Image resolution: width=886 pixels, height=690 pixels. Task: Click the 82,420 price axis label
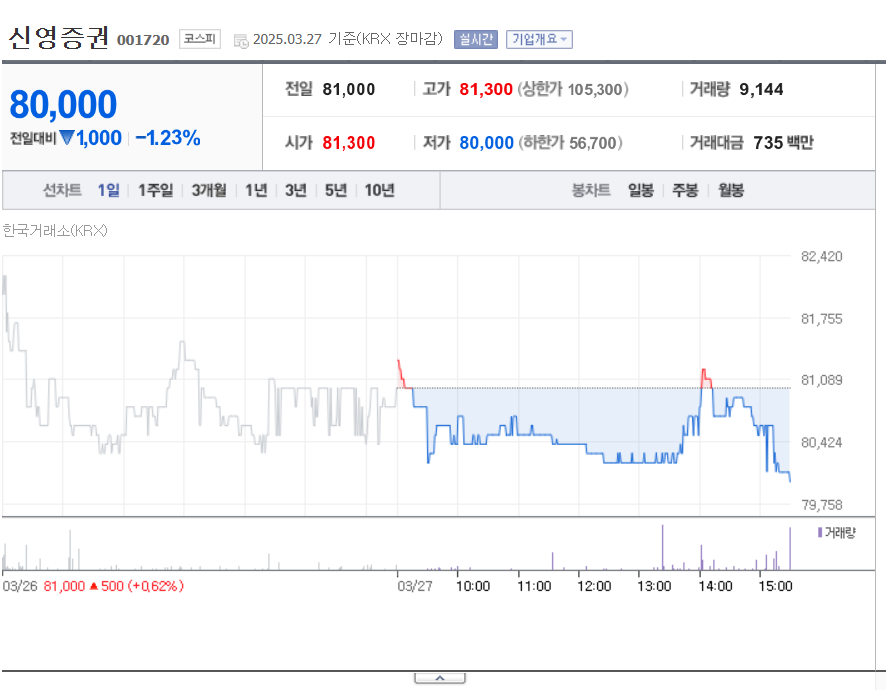[822, 257]
